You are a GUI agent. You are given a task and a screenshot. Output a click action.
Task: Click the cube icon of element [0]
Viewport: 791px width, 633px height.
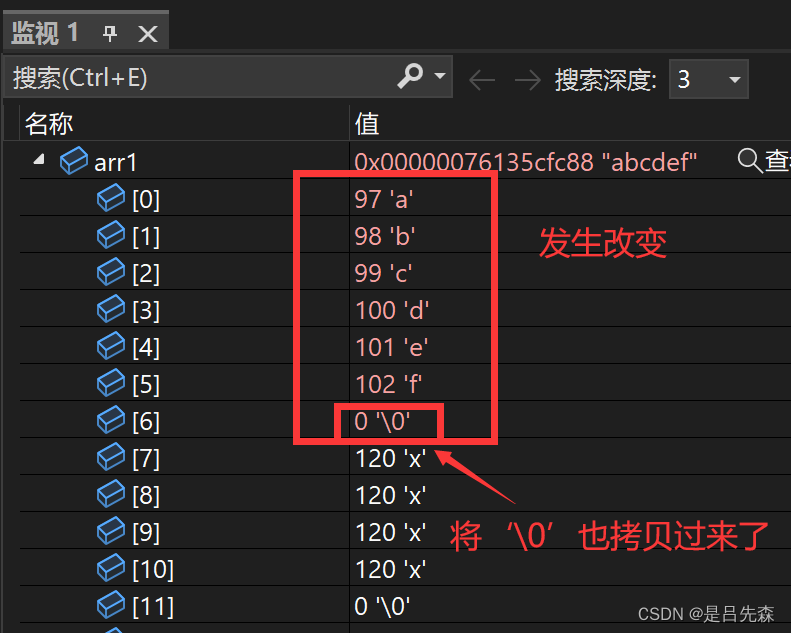click(110, 198)
